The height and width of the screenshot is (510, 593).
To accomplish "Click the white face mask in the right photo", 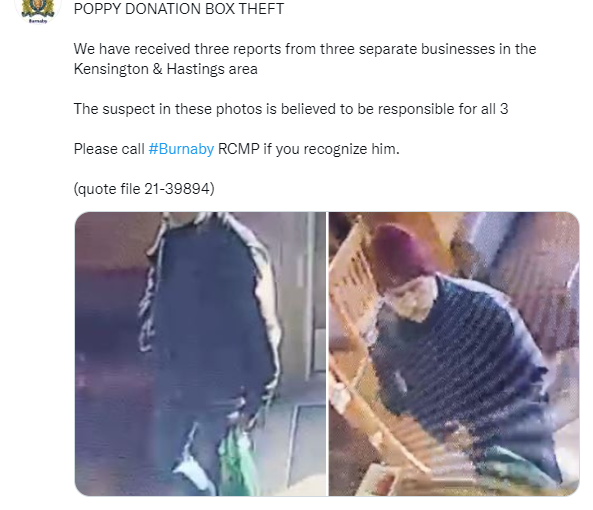I will pyautogui.click(x=412, y=302).
